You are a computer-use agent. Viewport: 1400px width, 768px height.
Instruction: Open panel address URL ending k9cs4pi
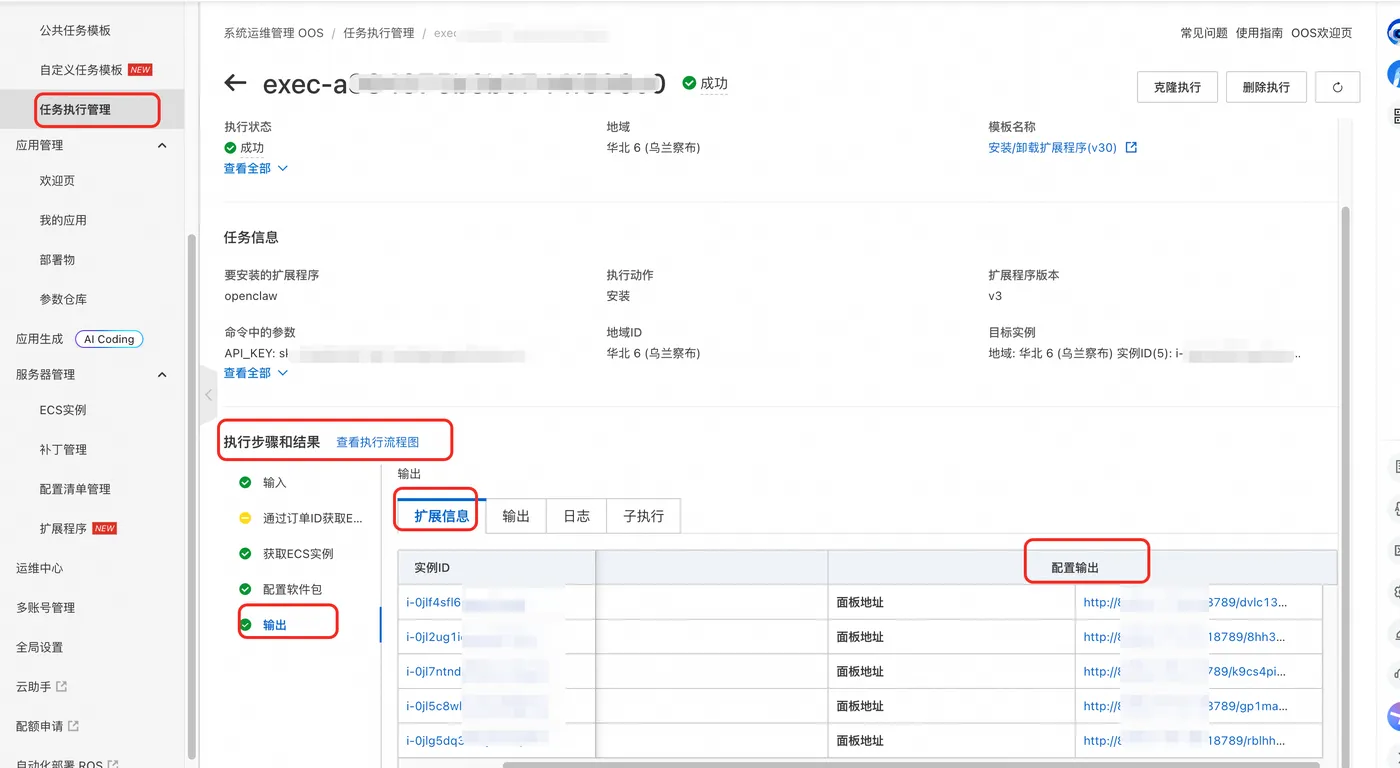tap(1185, 671)
